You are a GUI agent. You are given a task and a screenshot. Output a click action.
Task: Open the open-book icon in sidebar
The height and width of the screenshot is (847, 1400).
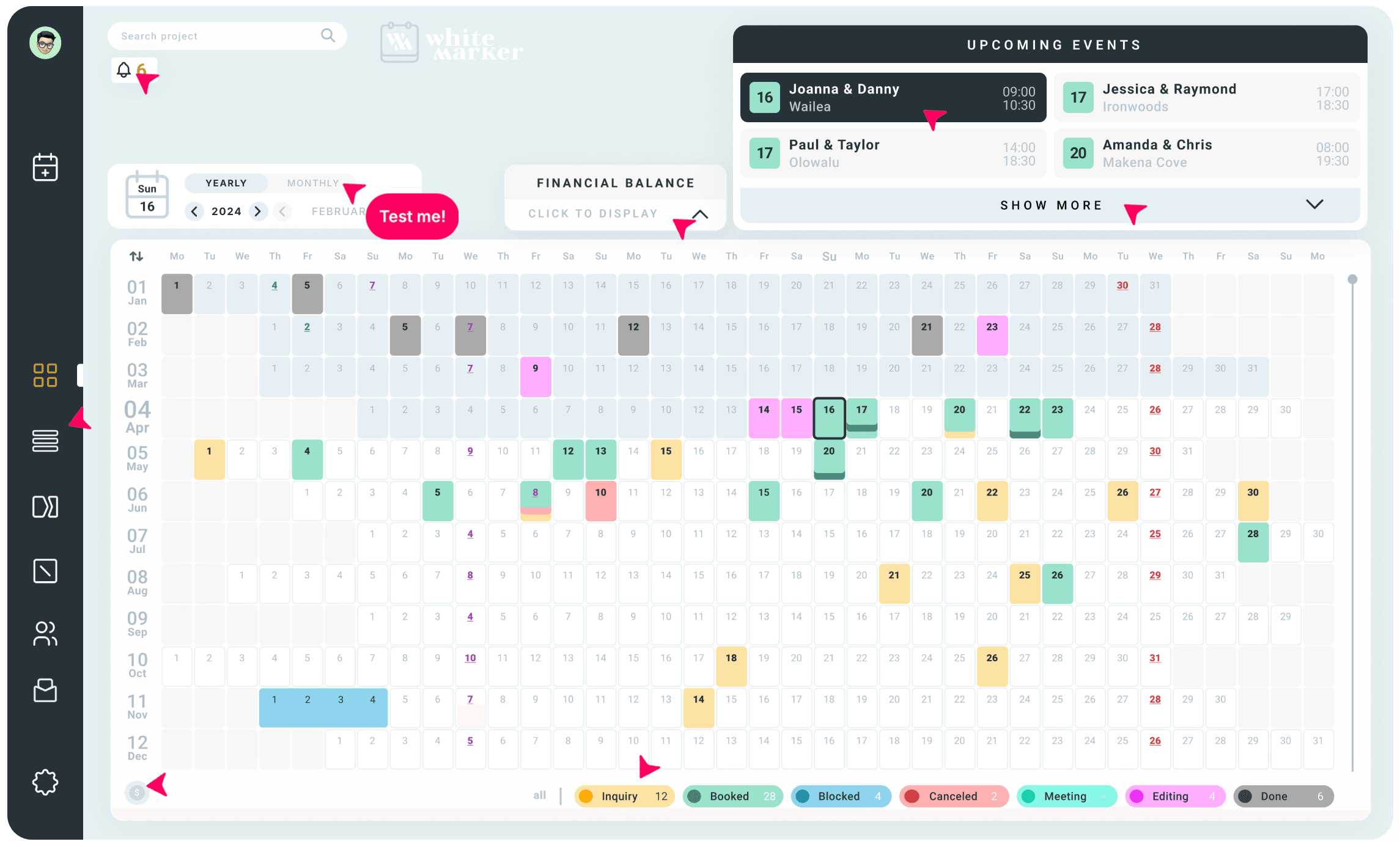click(x=45, y=507)
